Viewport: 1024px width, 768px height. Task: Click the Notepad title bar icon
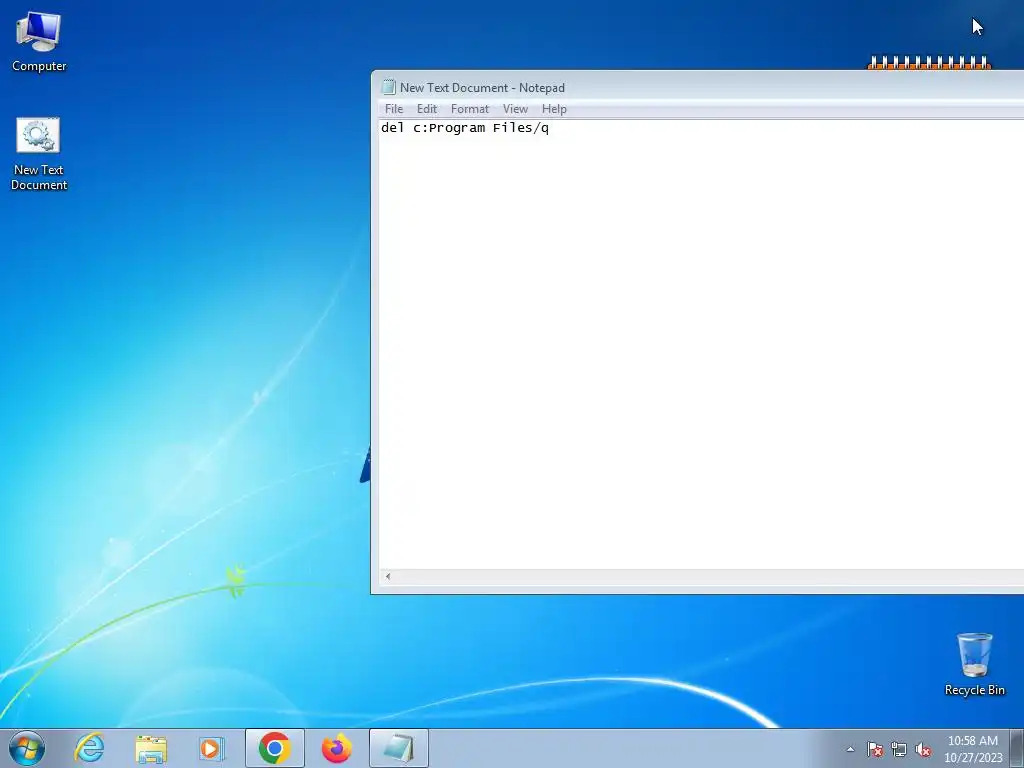tap(389, 87)
